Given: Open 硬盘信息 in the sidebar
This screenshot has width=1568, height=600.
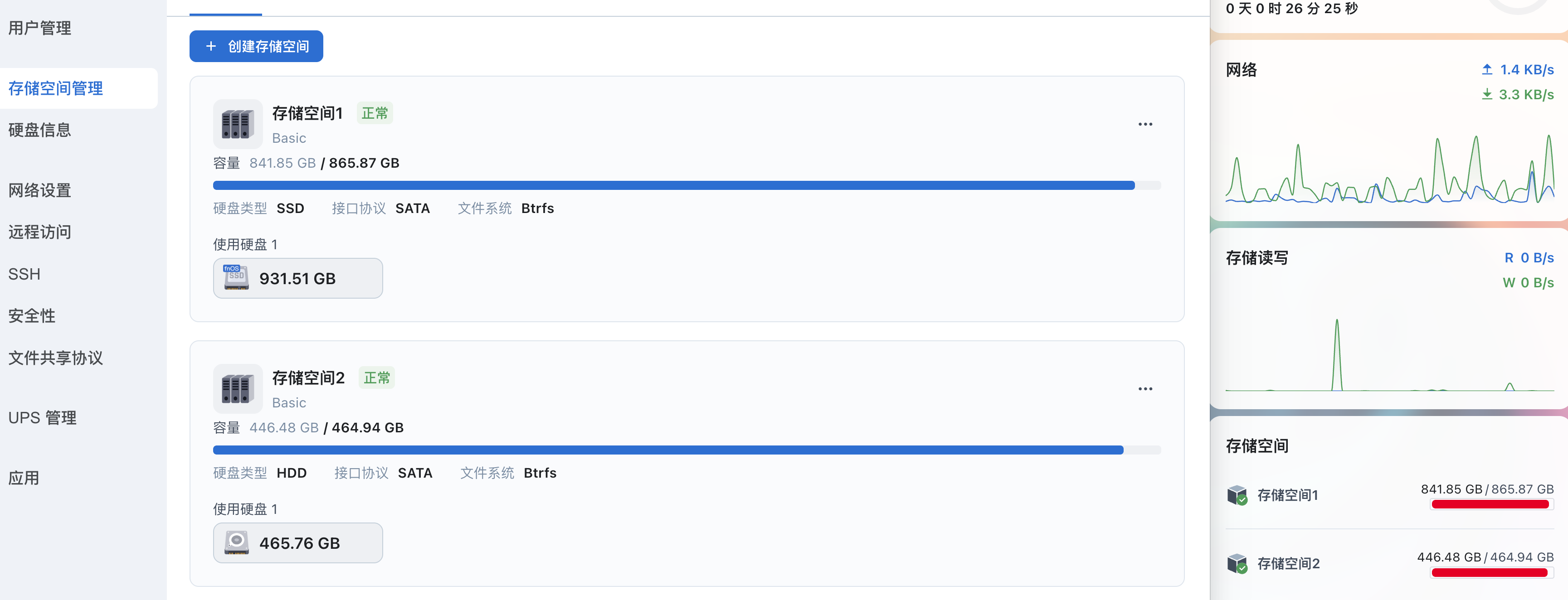Looking at the screenshot, I should point(39,130).
